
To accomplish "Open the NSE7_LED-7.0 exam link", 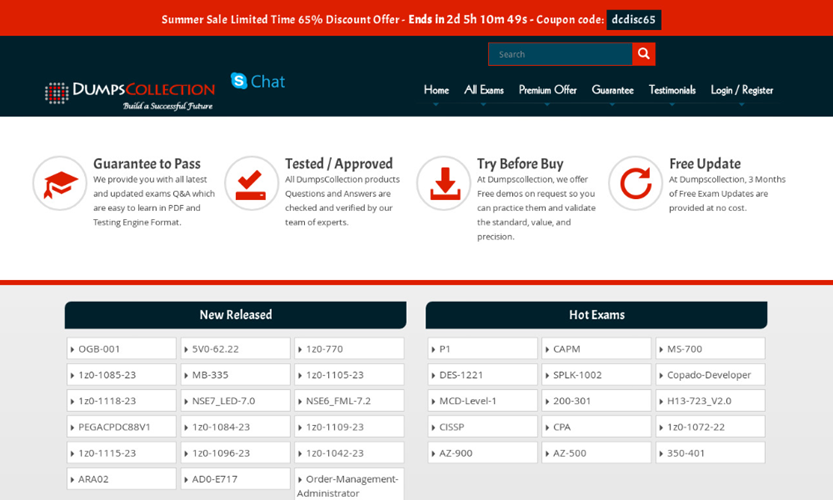I will 235,401.
